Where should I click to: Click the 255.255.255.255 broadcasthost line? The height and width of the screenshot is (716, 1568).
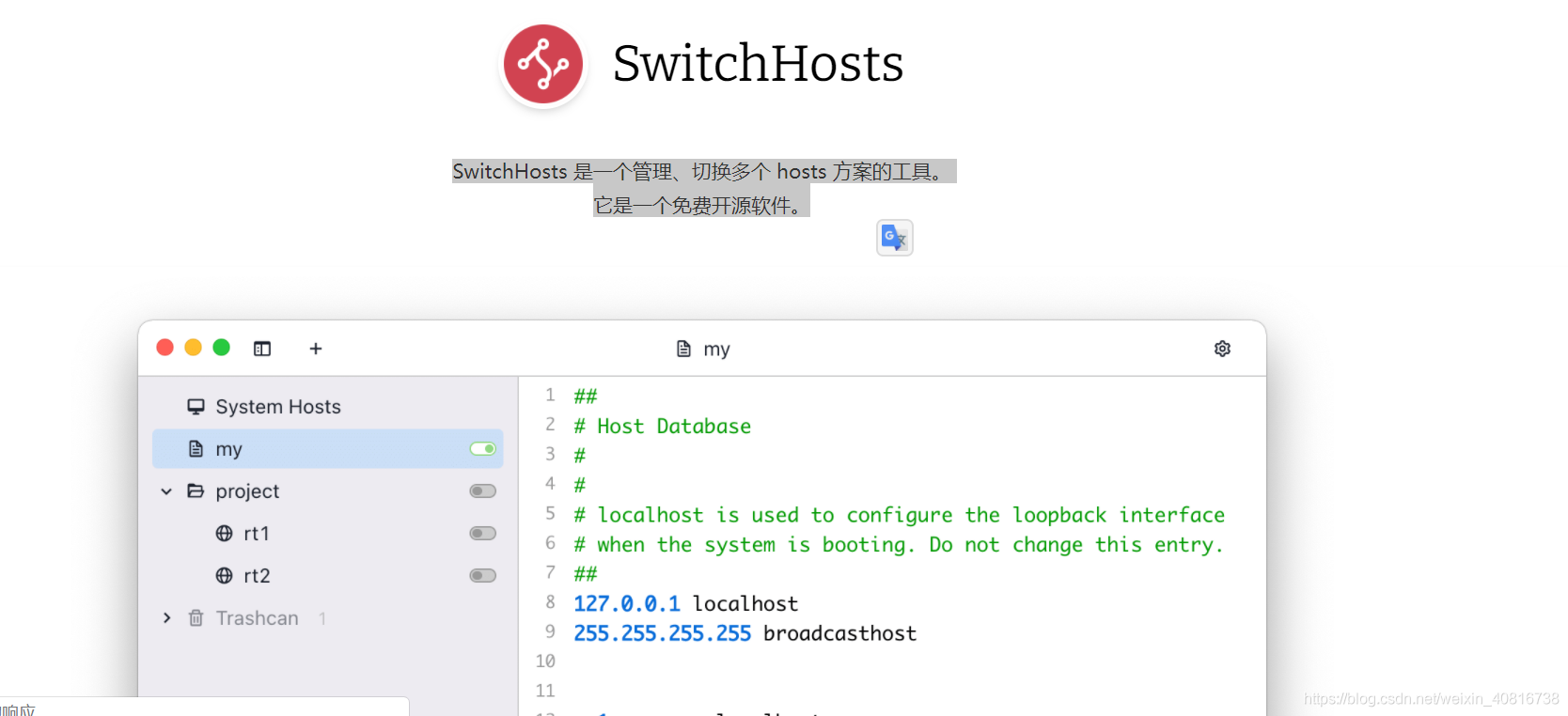tap(745, 633)
